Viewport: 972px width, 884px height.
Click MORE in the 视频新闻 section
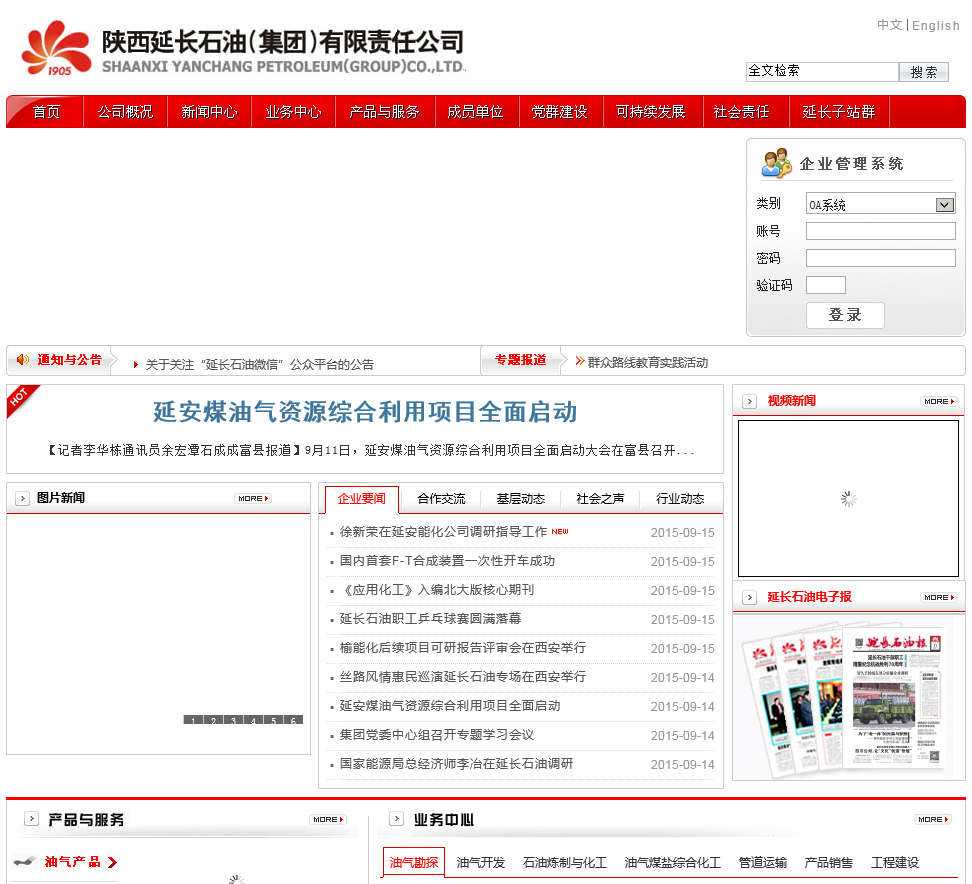pyautogui.click(x=939, y=402)
